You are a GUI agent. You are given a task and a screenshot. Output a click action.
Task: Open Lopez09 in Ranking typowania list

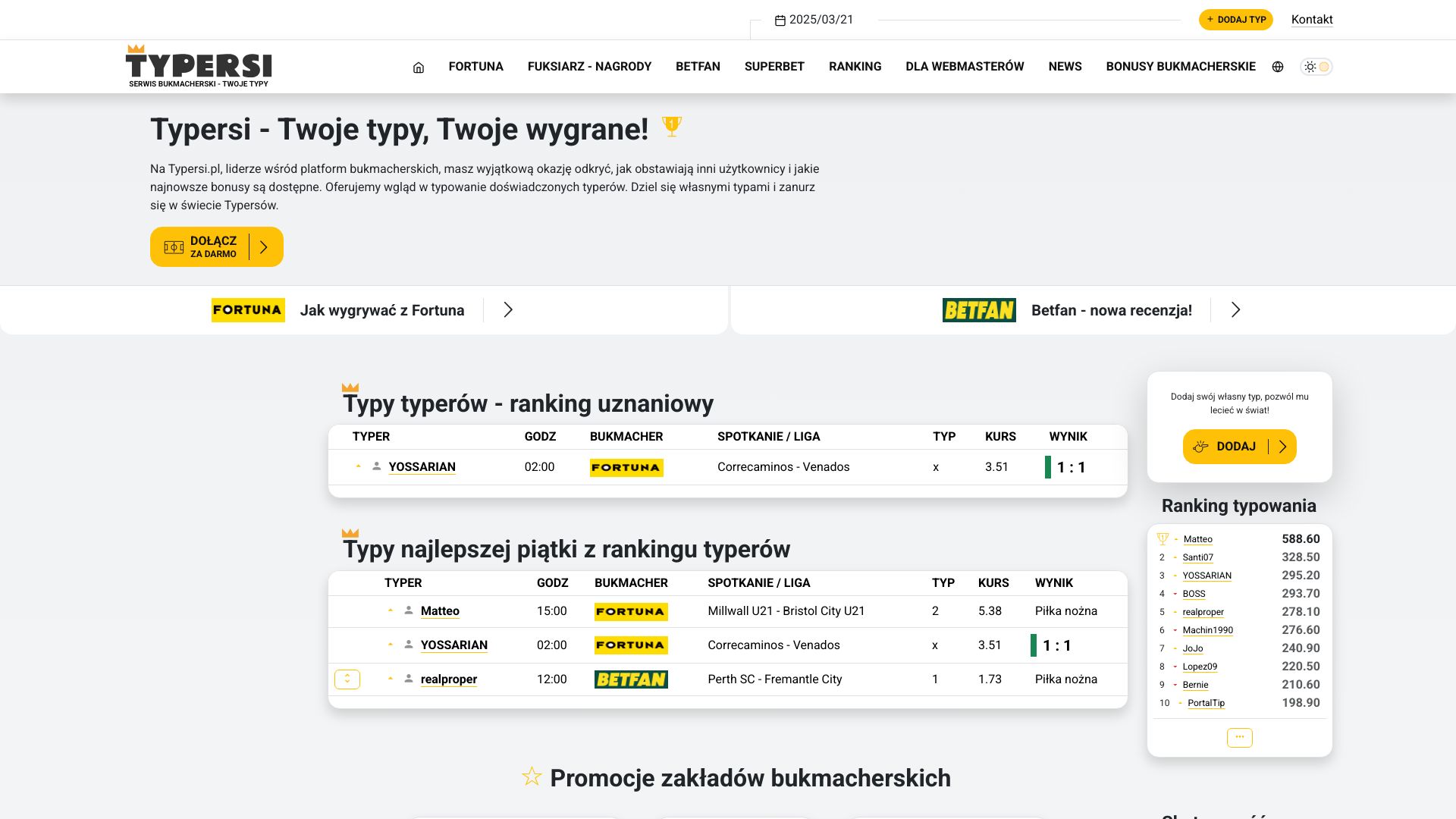pos(1200,667)
